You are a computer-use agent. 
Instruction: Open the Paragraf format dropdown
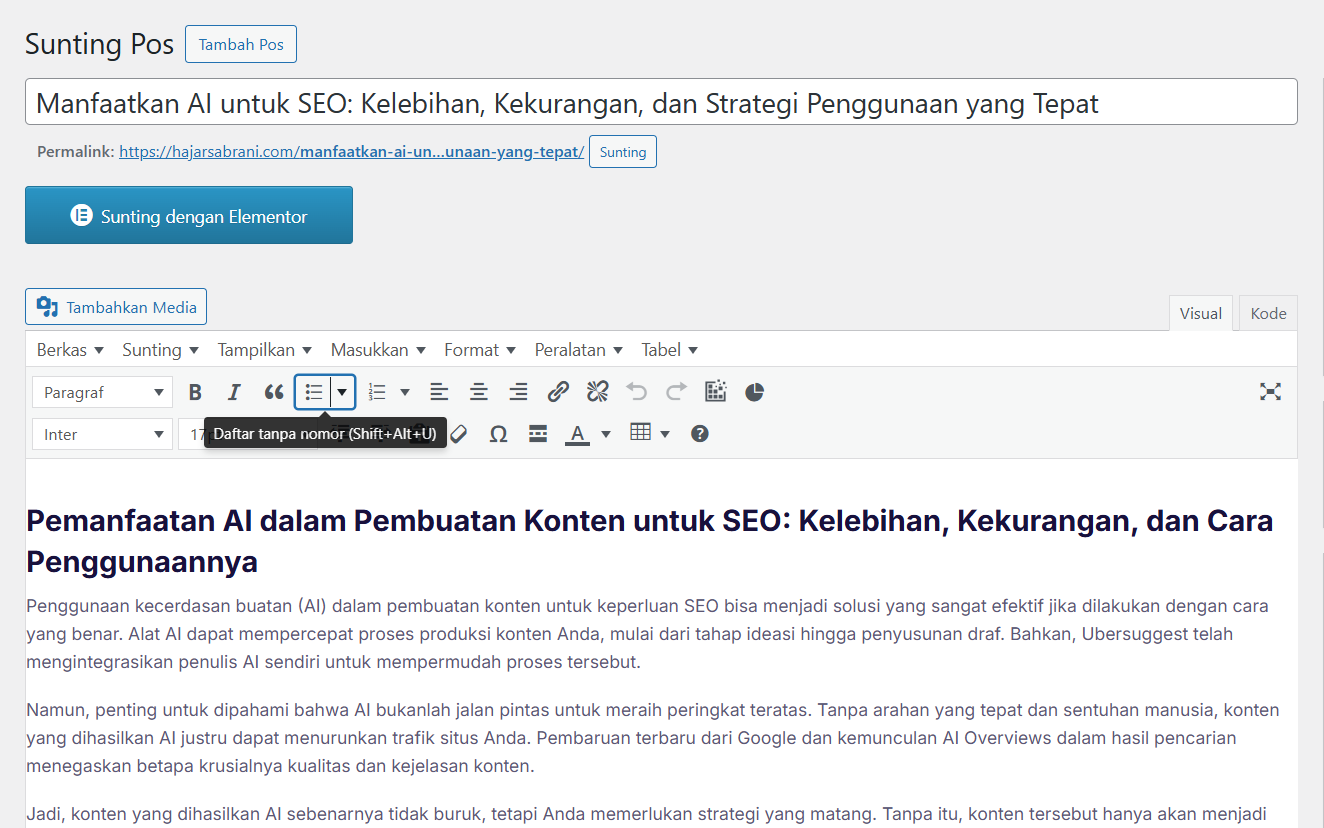click(102, 393)
